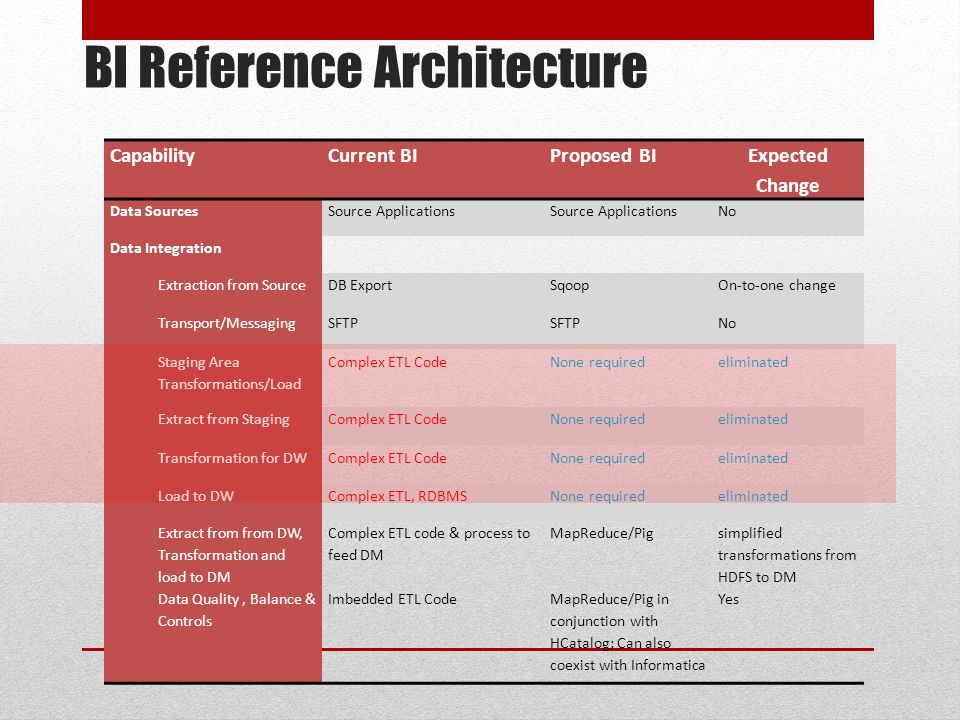Select 'MapReduce/Pig in conjunction with HCatalog' cell

(627, 632)
